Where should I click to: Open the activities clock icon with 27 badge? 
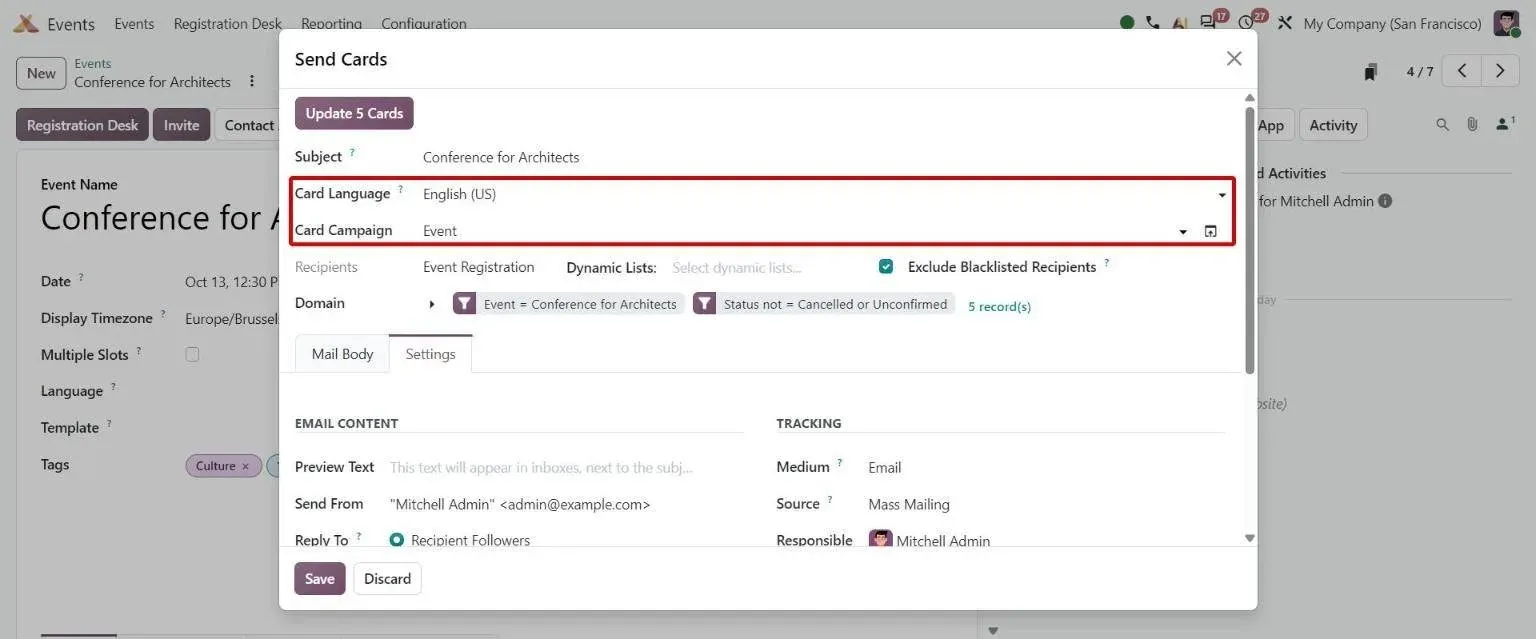coord(1246,23)
